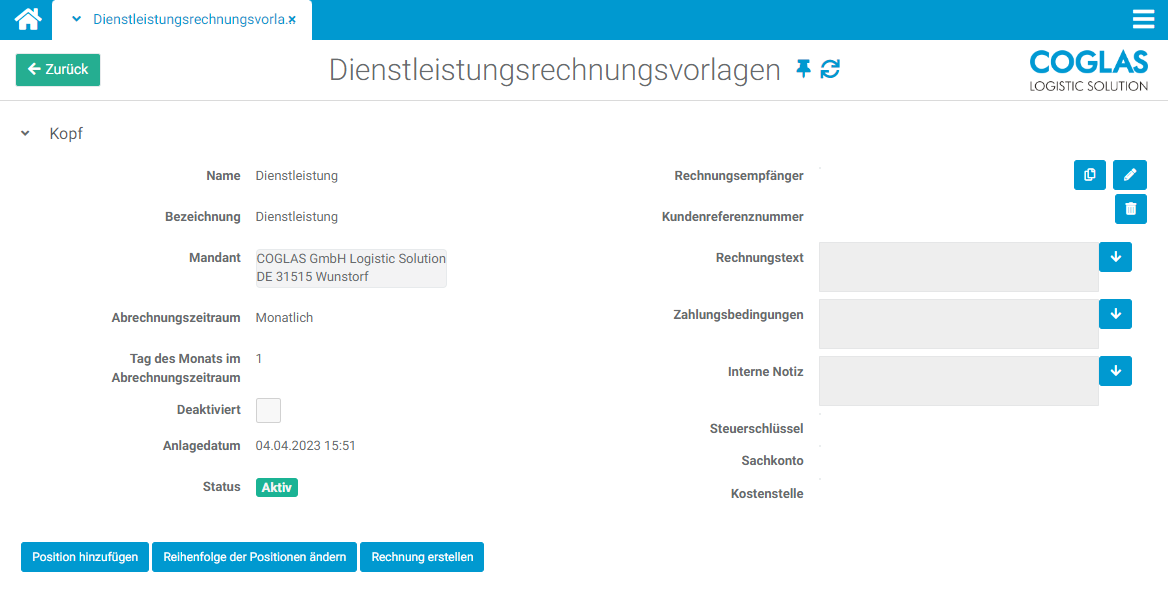Screen dimensions: 1168x590
Task: Expand the Zahlungsbedingungen field arrow
Action: 1115,314
